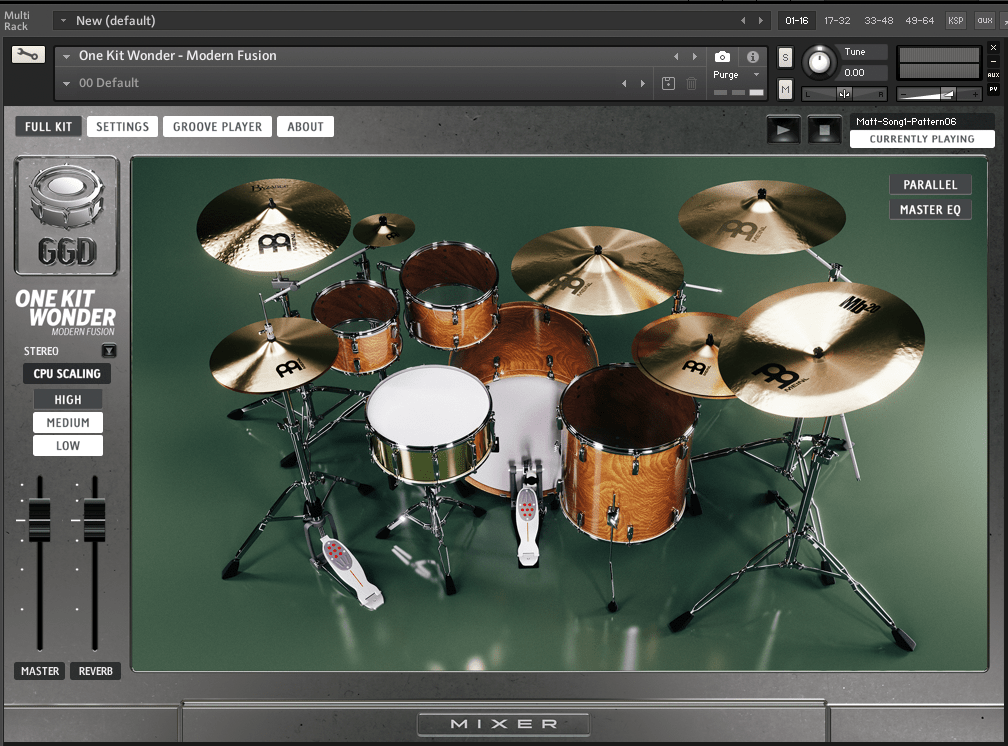Select the GGD snare logo panel
1008x746 pixels.
[x=66, y=215]
